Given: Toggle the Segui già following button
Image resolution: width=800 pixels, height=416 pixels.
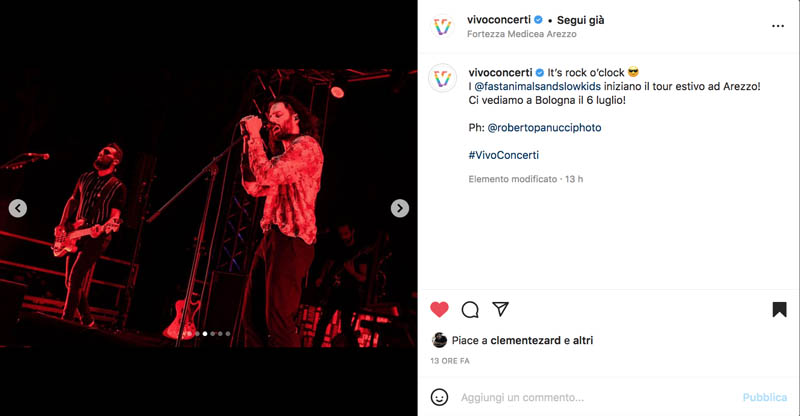Looking at the screenshot, I should tap(580, 20).
